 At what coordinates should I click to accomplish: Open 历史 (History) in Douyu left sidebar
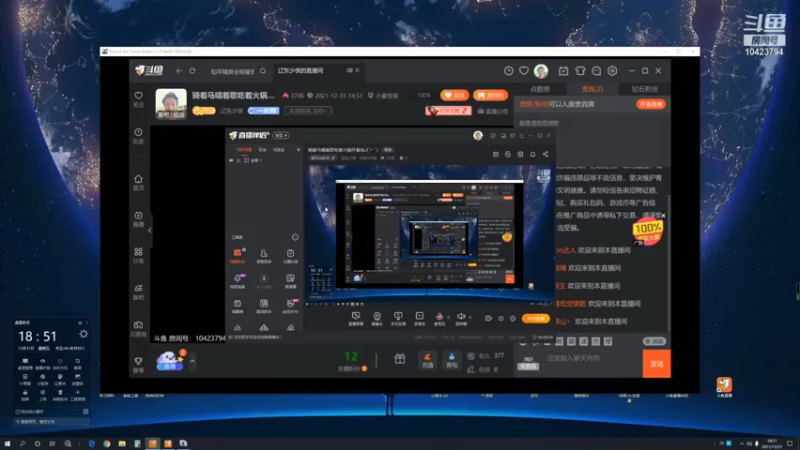pos(138,136)
